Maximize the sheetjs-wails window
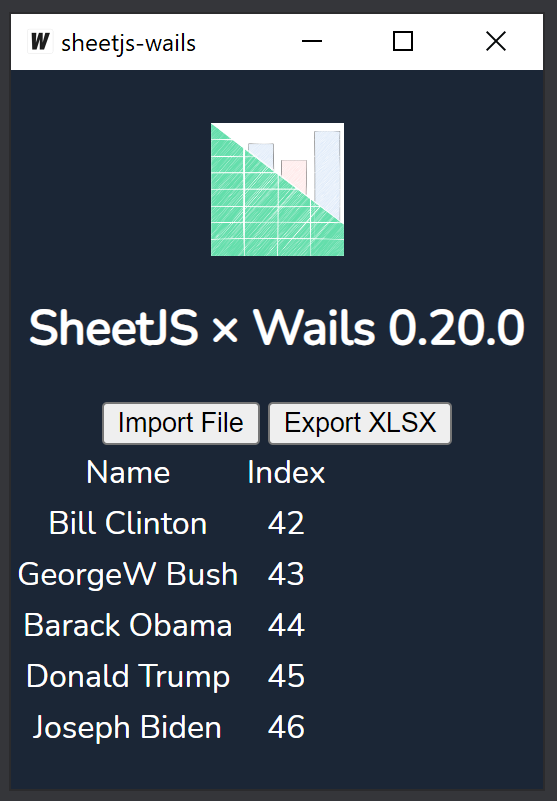 tap(403, 42)
